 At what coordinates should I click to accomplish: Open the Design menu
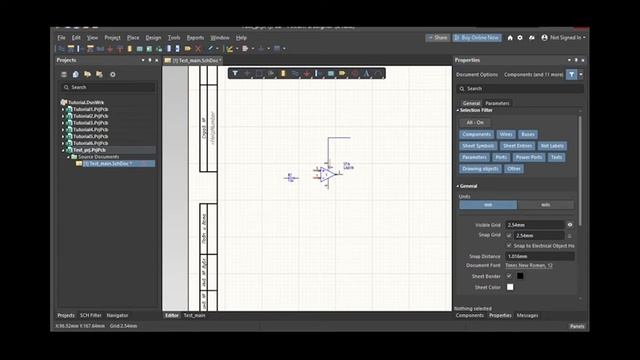[153, 38]
